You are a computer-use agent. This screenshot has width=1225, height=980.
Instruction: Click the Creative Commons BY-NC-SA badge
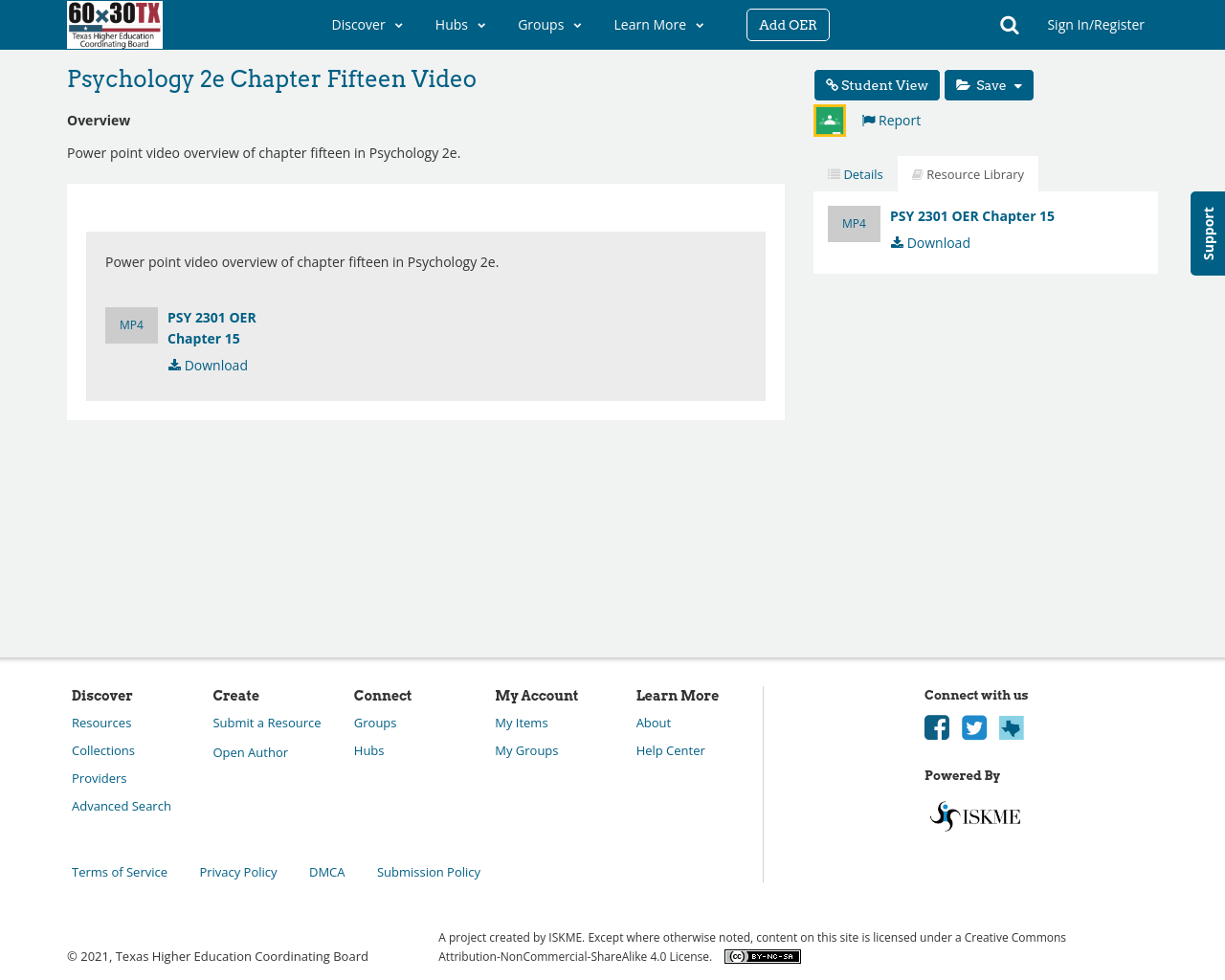762,954
